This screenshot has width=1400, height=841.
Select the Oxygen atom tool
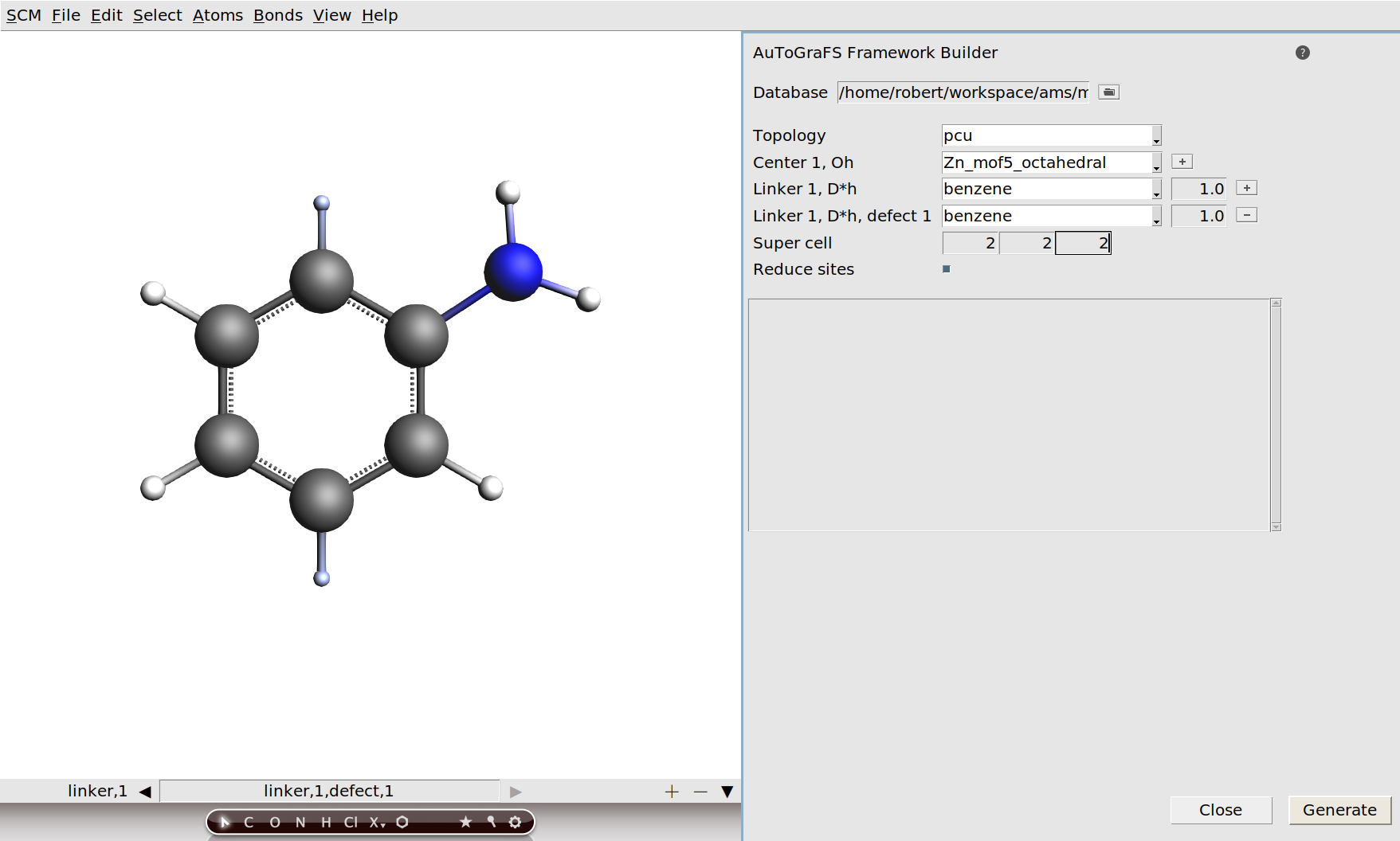click(273, 823)
